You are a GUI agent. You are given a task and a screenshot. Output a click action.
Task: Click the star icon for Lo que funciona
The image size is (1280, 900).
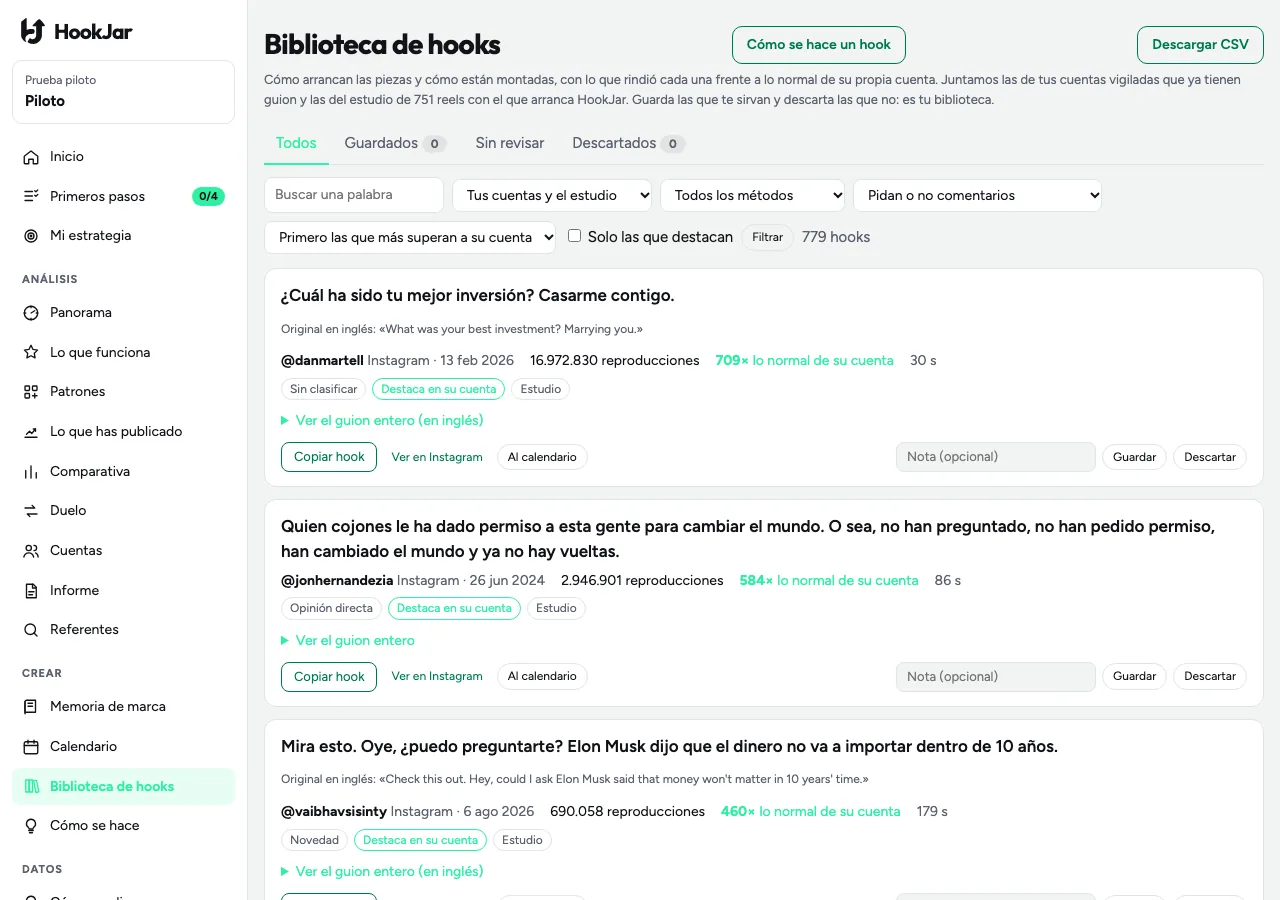point(31,353)
